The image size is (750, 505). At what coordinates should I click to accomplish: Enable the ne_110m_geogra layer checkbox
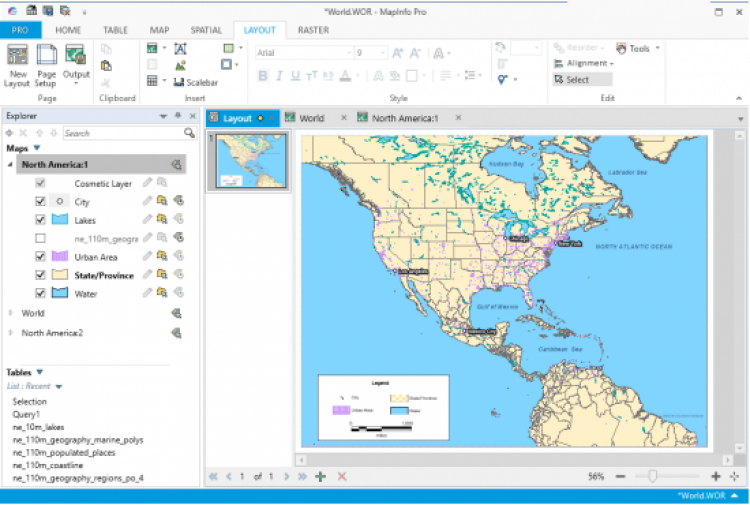point(41,238)
